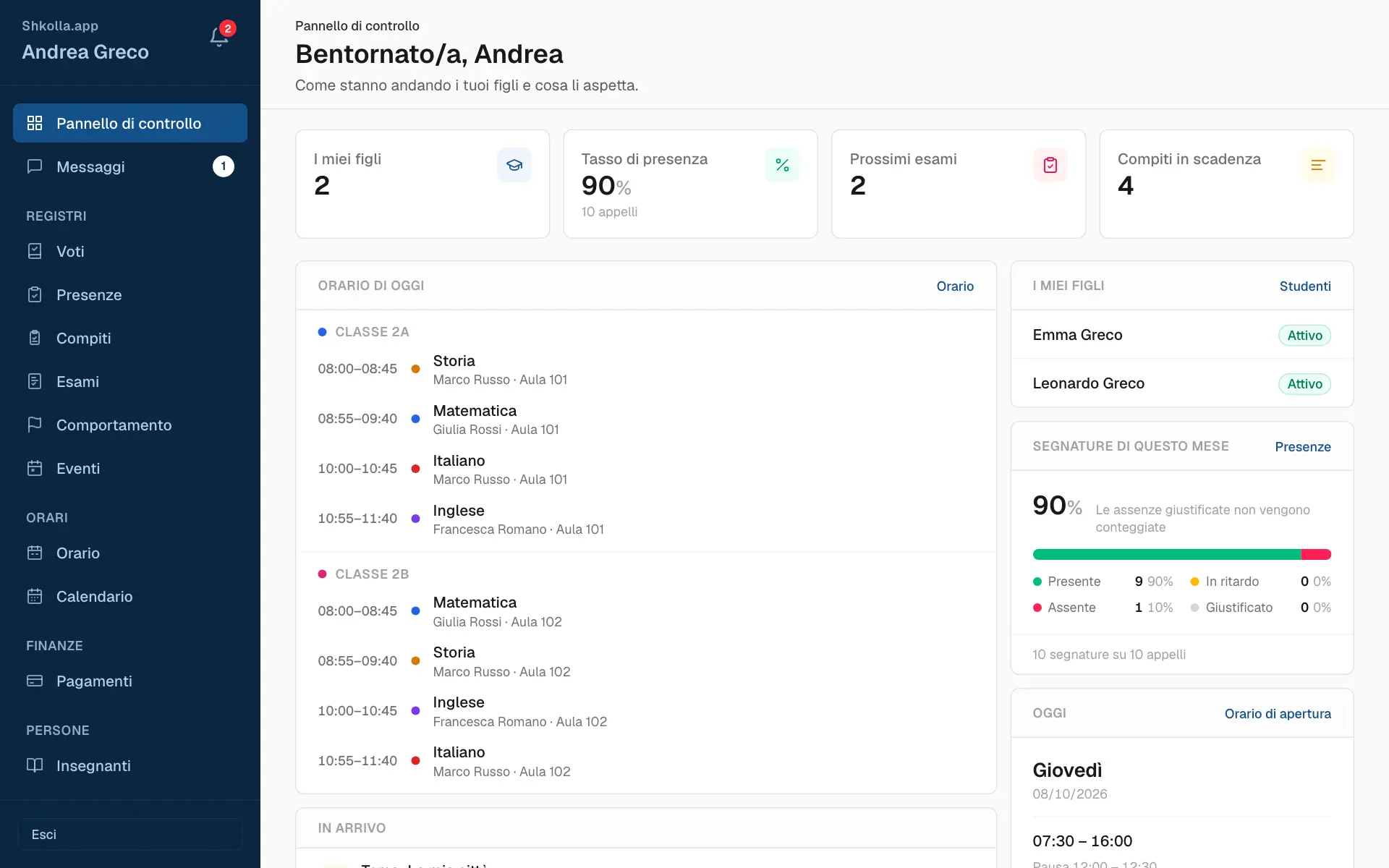Open the Studenti link
Viewport: 1389px width, 868px height.
tap(1305, 286)
